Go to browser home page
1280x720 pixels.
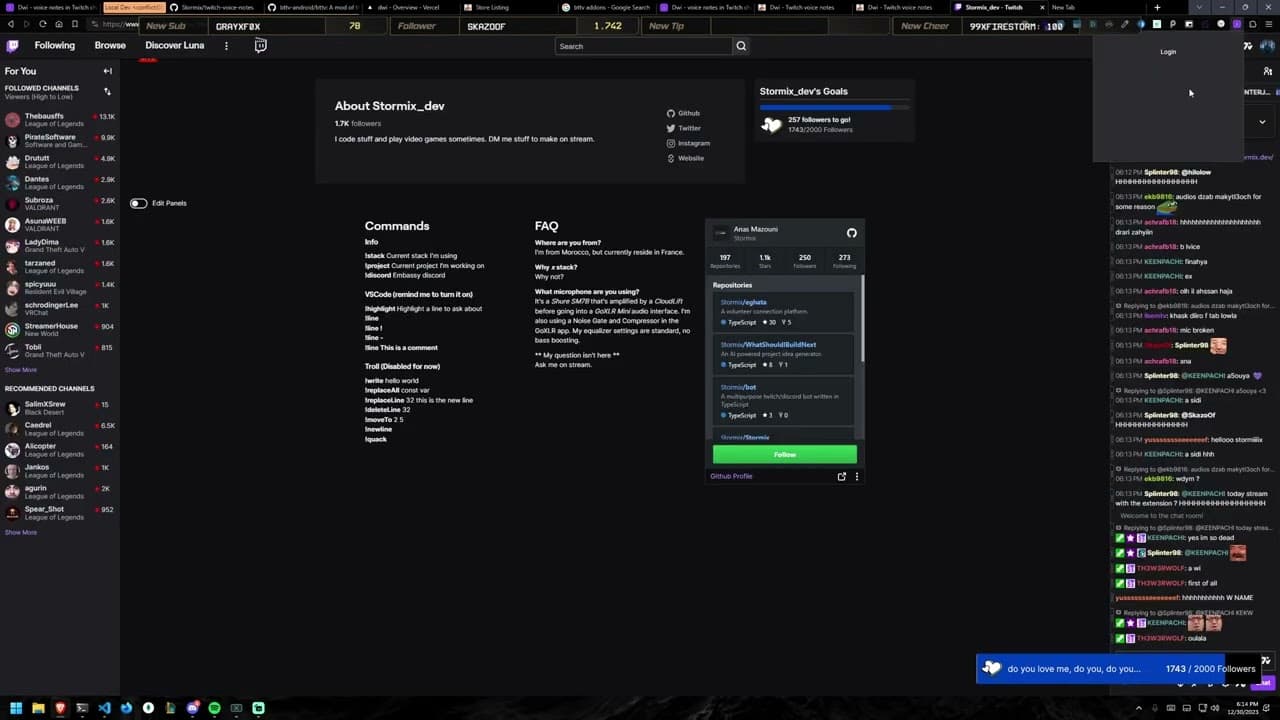coord(58,24)
